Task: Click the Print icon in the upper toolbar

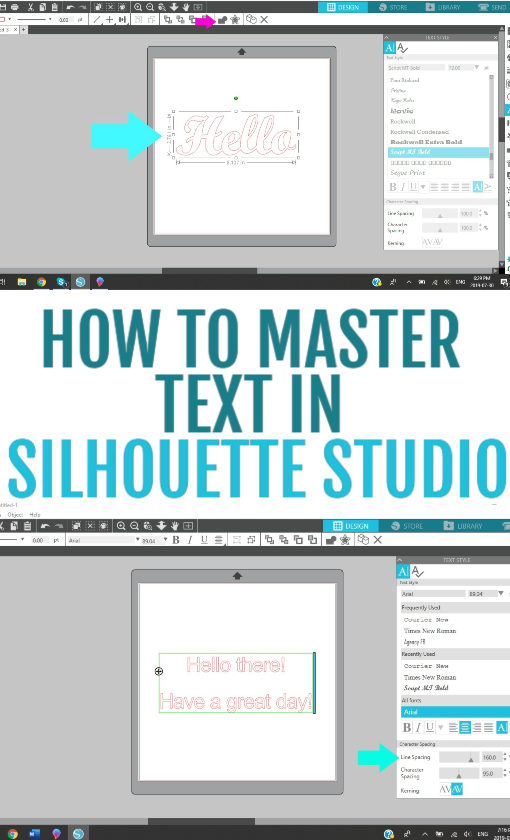Action: (14, 7)
